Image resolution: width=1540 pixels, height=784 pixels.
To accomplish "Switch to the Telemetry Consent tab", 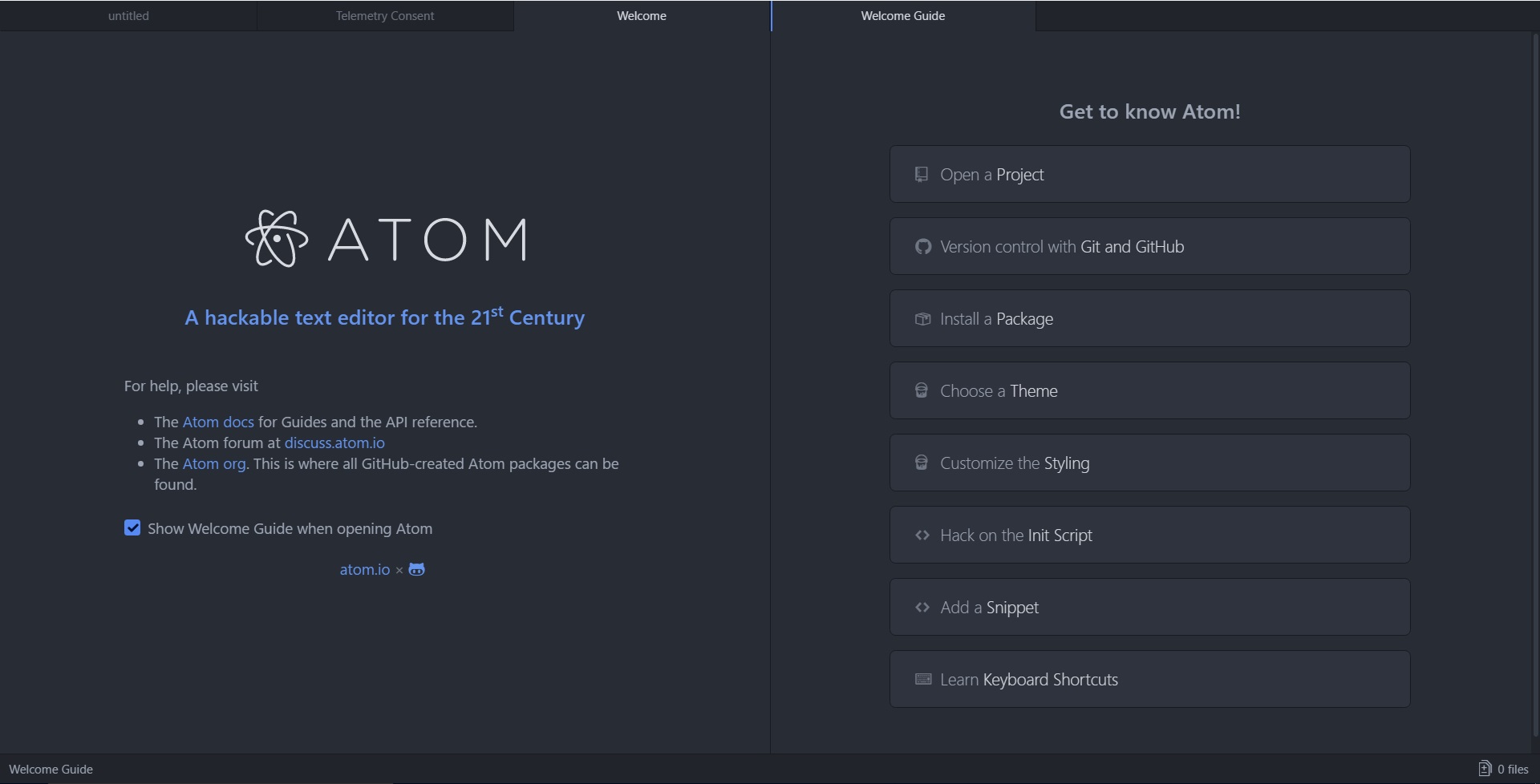I will [x=385, y=15].
